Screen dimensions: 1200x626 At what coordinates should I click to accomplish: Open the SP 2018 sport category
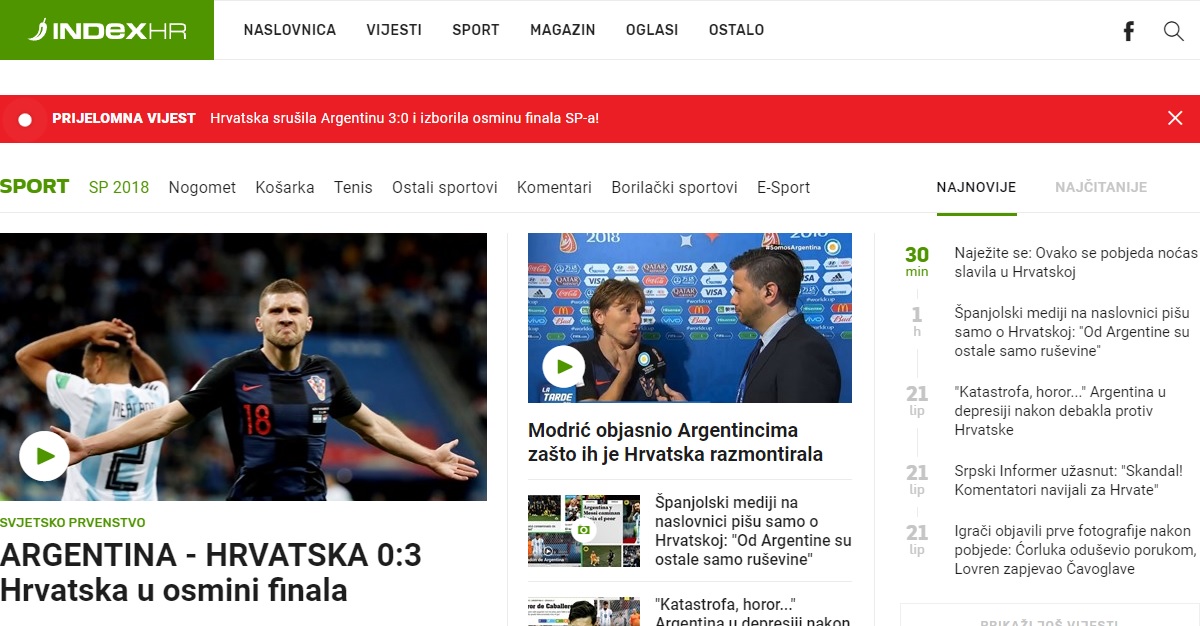[x=118, y=187]
